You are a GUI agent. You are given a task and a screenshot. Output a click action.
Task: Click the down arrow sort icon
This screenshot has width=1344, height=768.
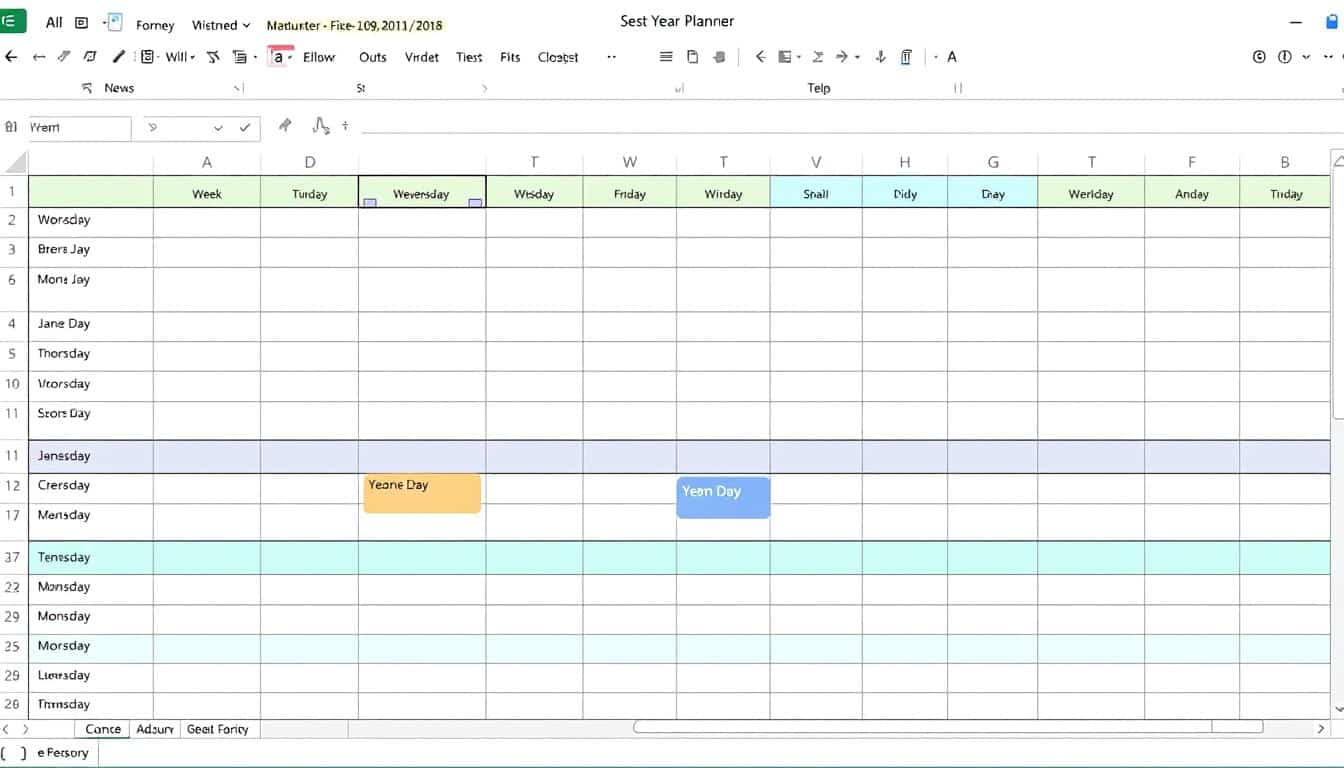coord(881,57)
